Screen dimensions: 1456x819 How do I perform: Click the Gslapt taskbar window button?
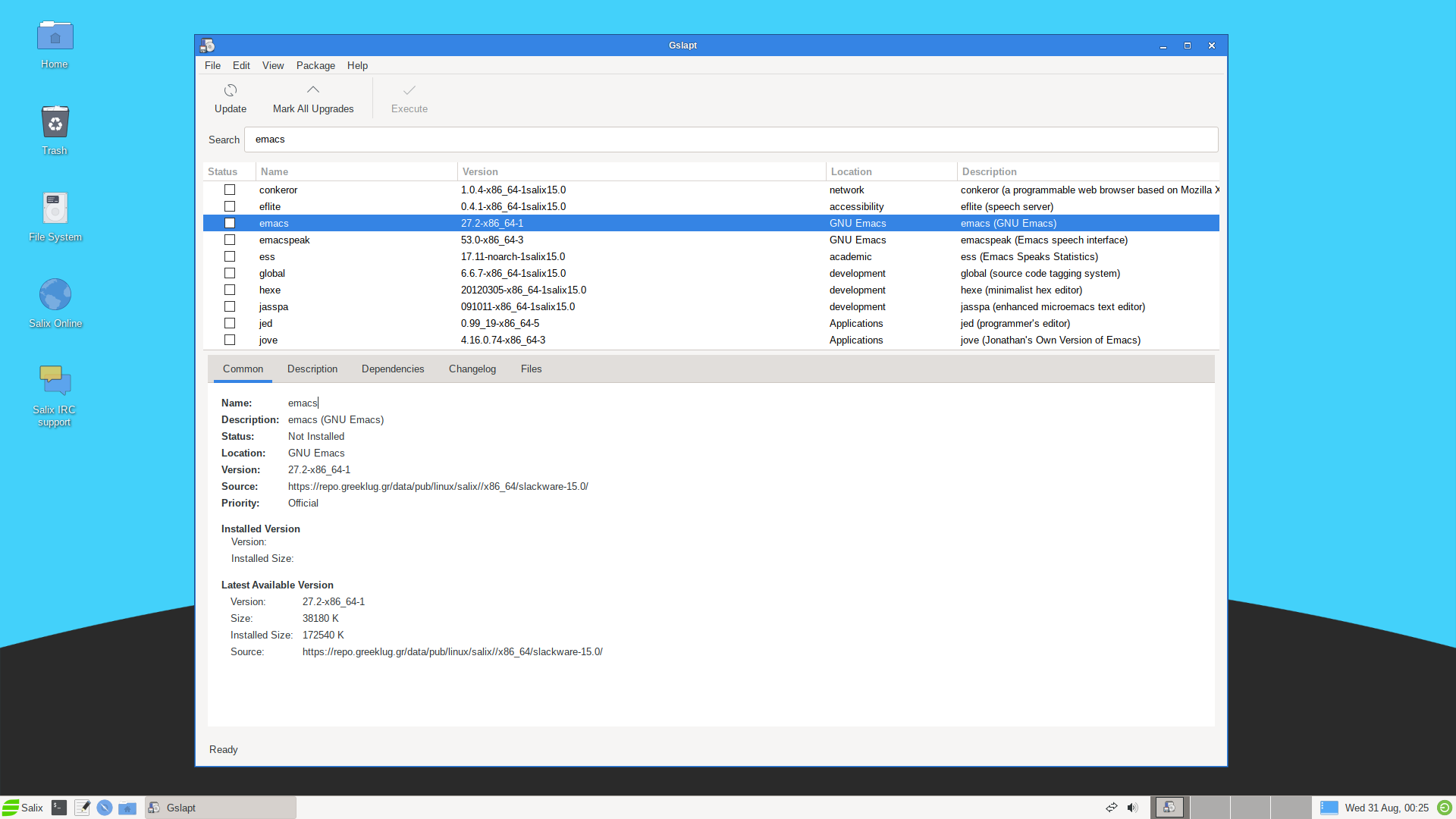(220, 808)
